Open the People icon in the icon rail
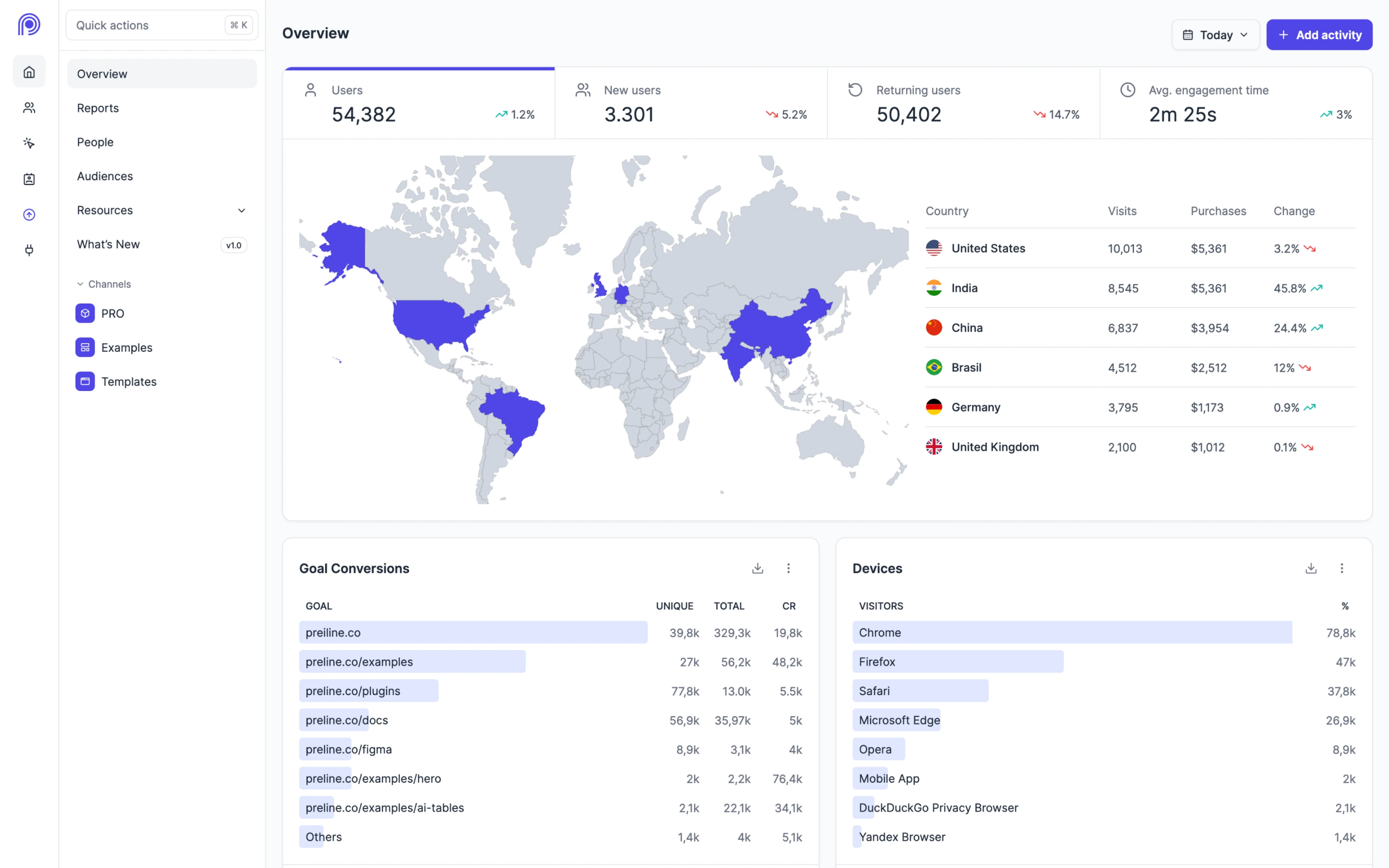 (29, 107)
